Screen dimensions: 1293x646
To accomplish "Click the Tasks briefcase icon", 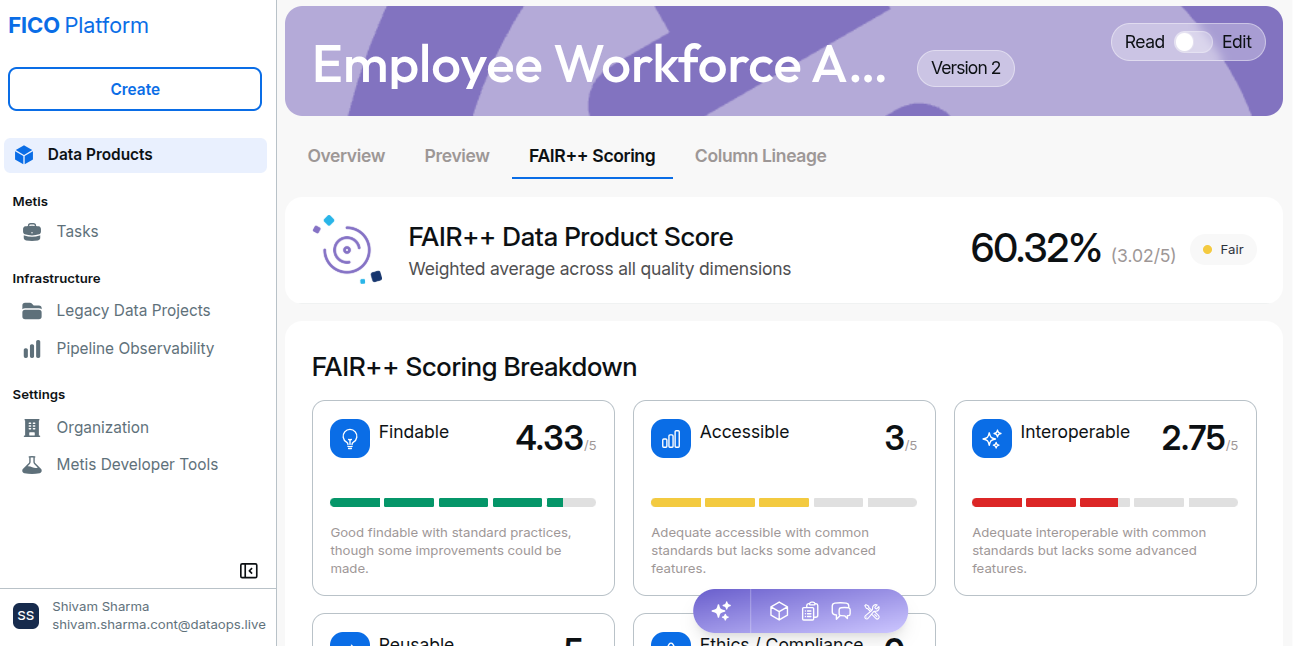I will pos(32,232).
